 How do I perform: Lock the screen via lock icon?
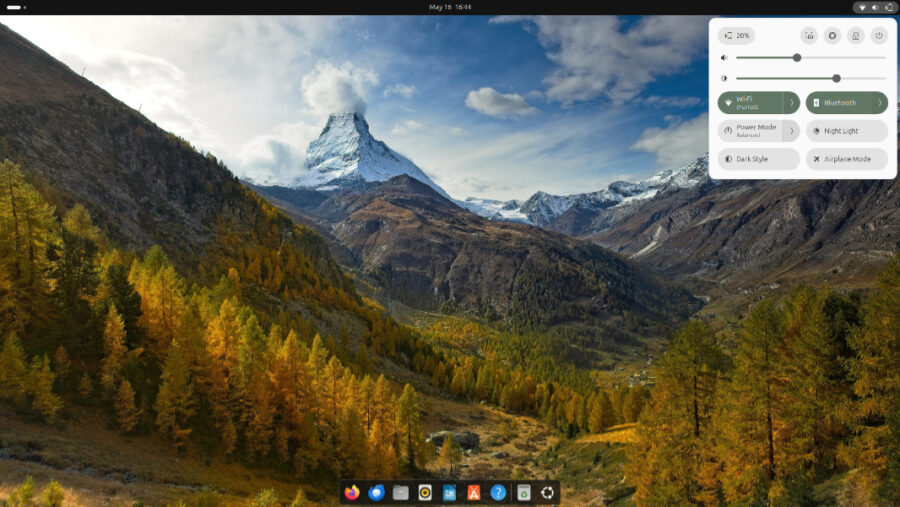(856, 36)
